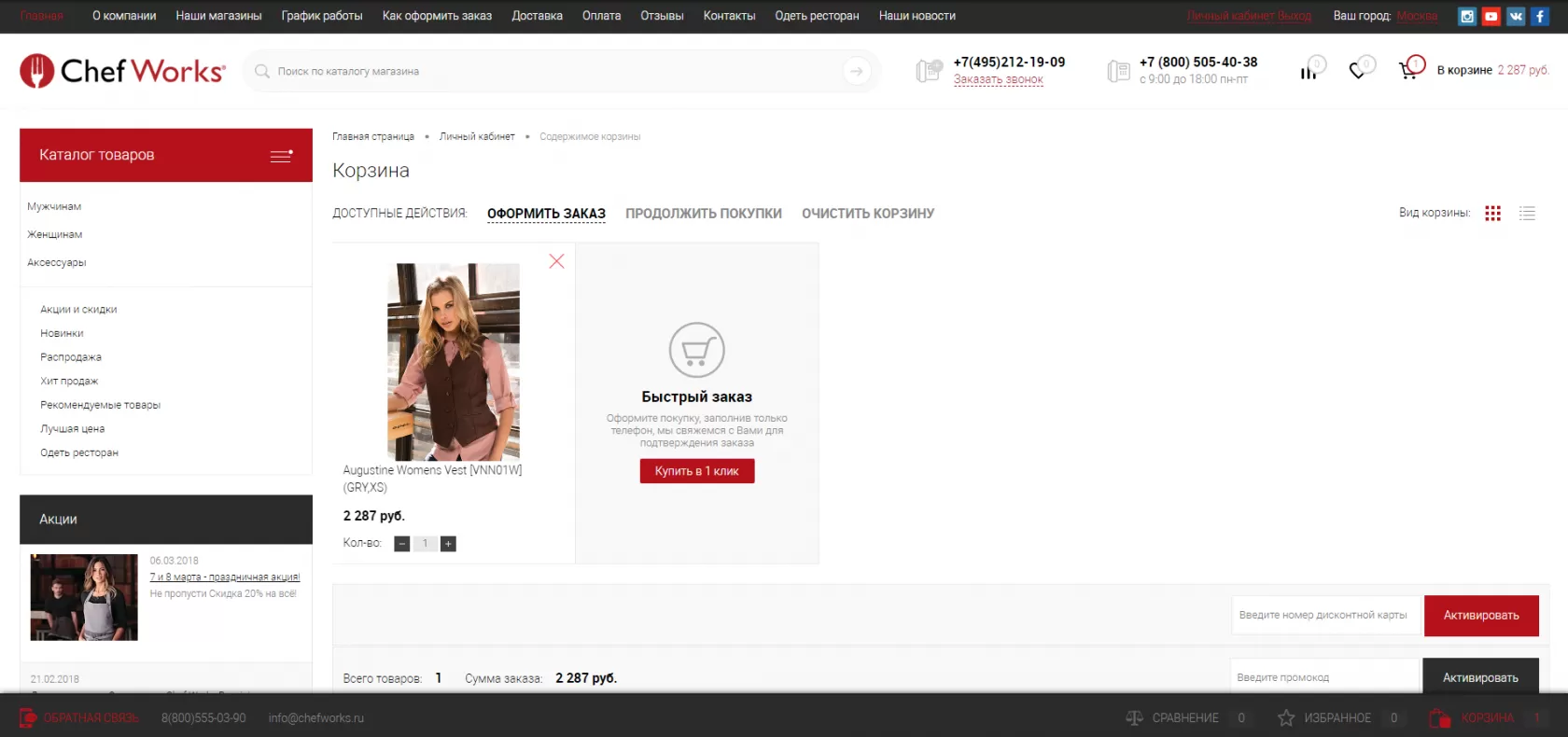Open comparison bar chart icon in header

(x=1309, y=71)
